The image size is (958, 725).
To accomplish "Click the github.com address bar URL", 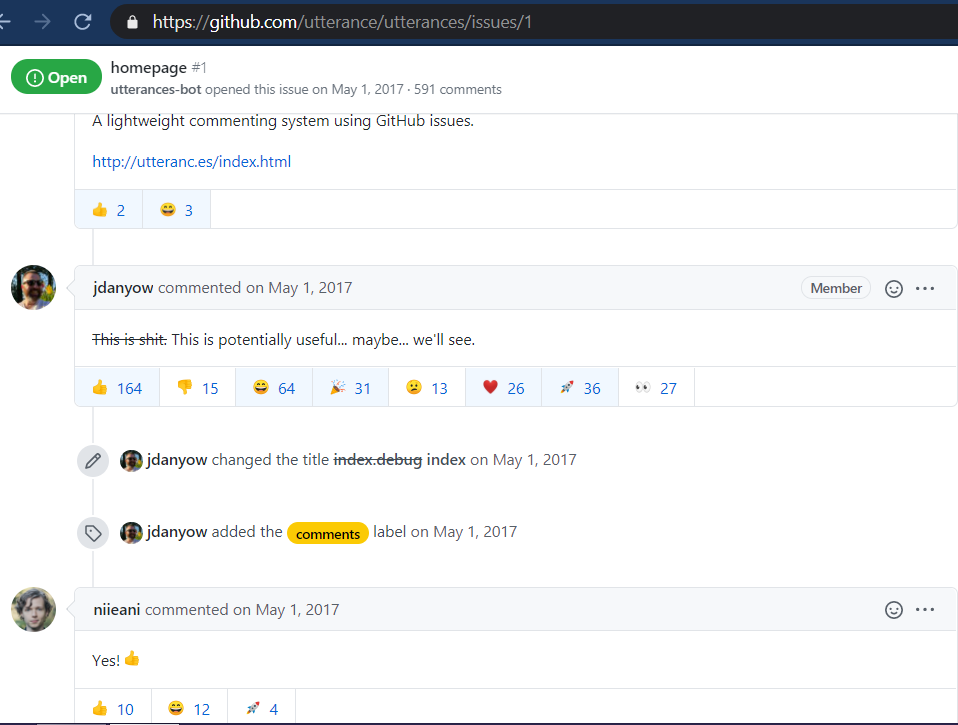I will coord(342,23).
